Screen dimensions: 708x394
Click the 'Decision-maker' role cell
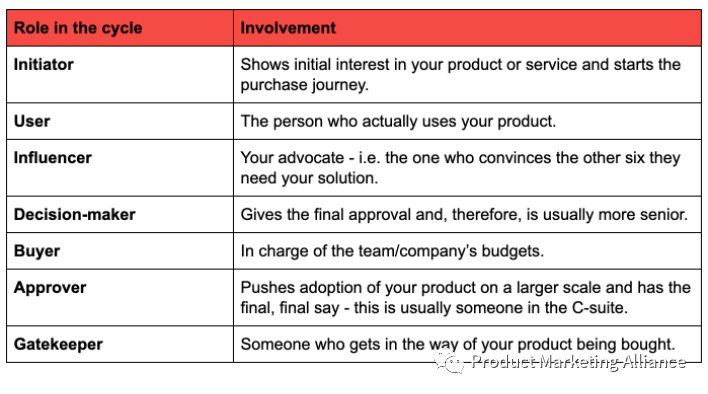click(120, 215)
